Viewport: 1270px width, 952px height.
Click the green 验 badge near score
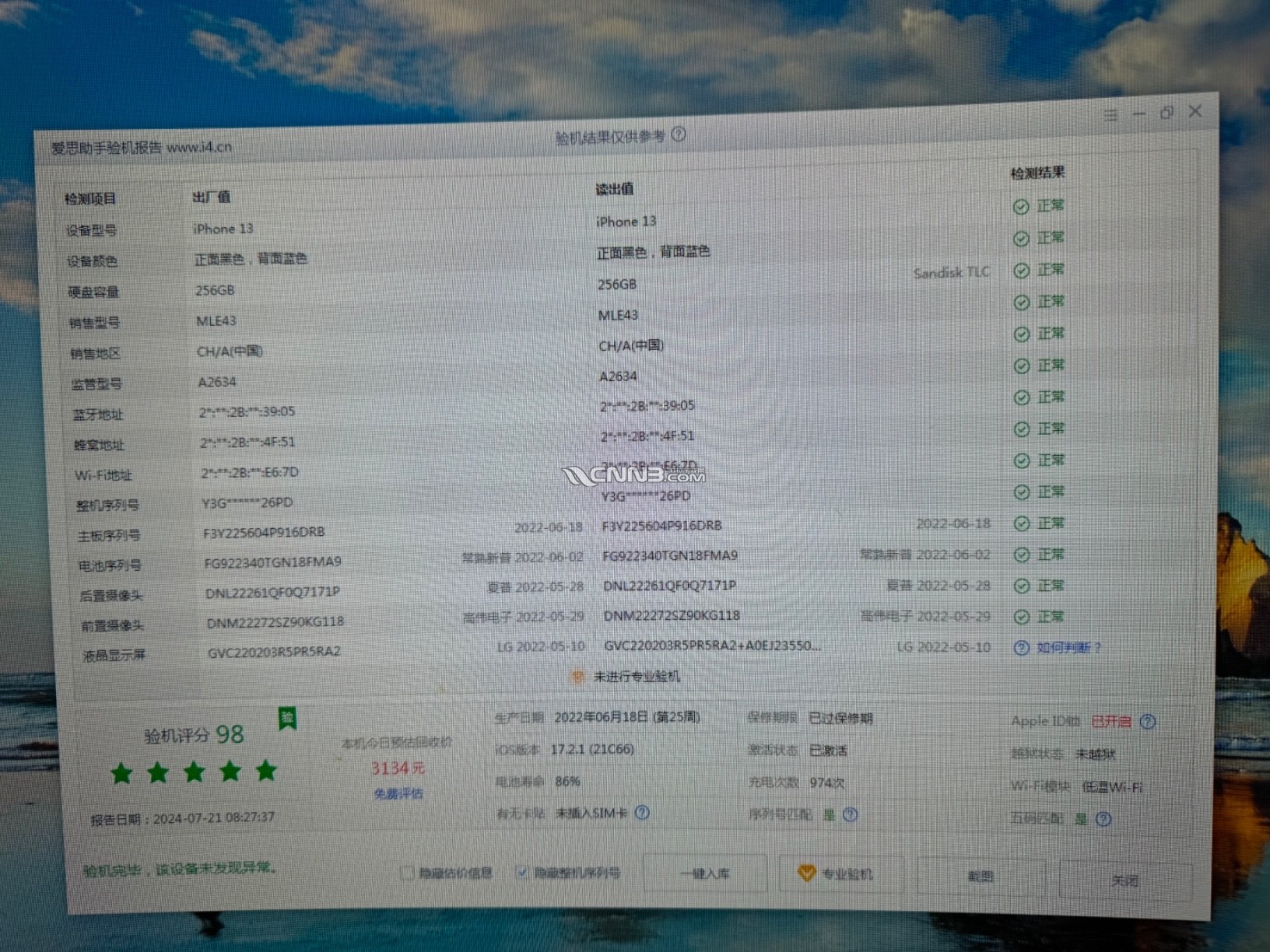(287, 719)
